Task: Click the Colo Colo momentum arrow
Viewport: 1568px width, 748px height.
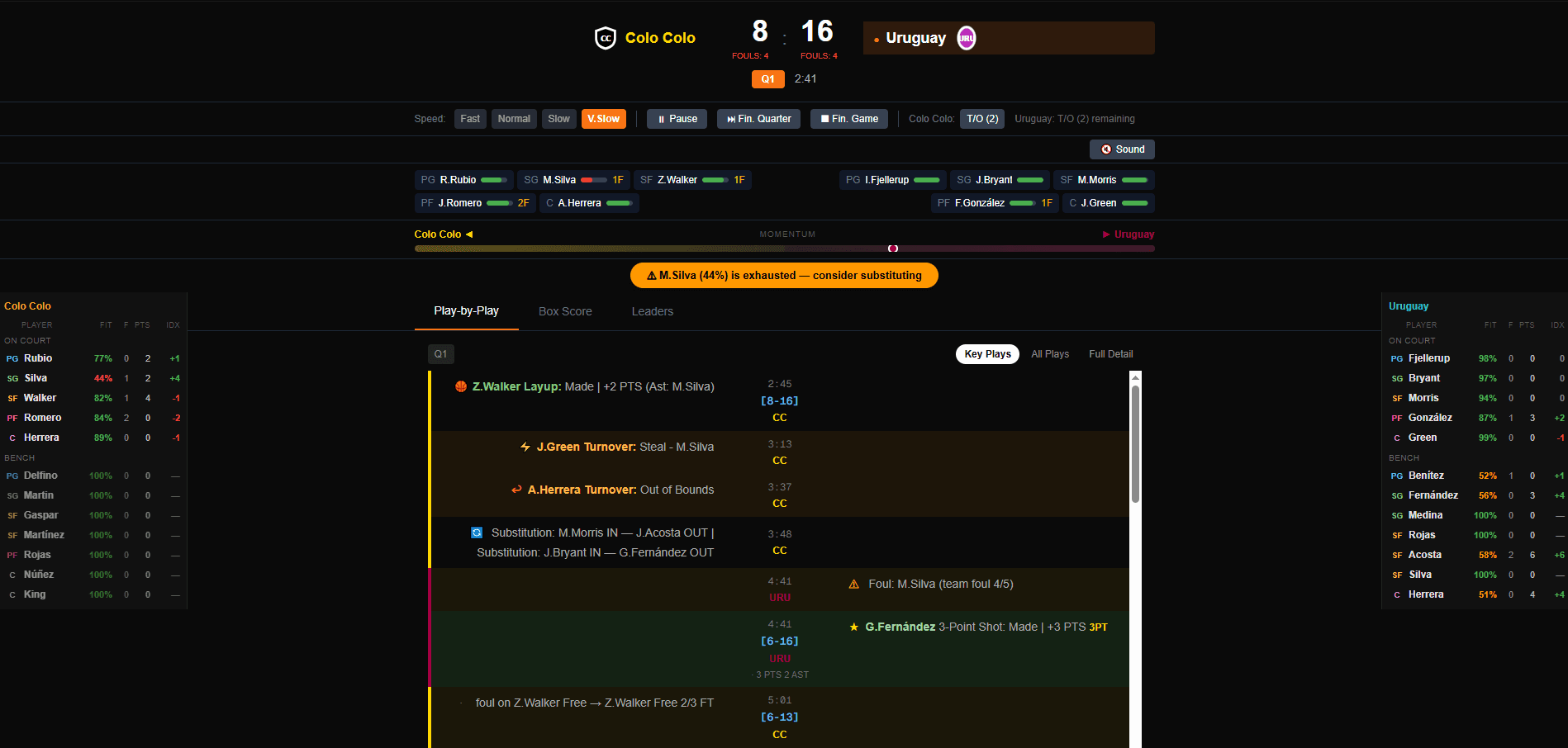Action: click(469, 234)
